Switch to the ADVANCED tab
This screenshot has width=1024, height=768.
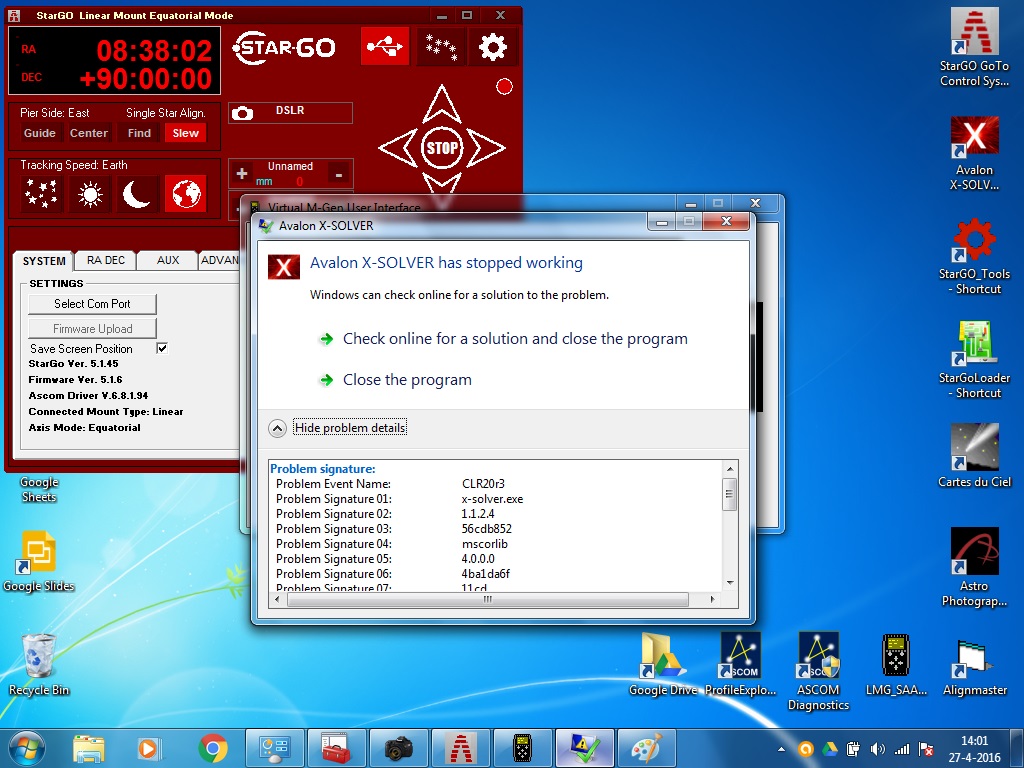click(219, 260)
